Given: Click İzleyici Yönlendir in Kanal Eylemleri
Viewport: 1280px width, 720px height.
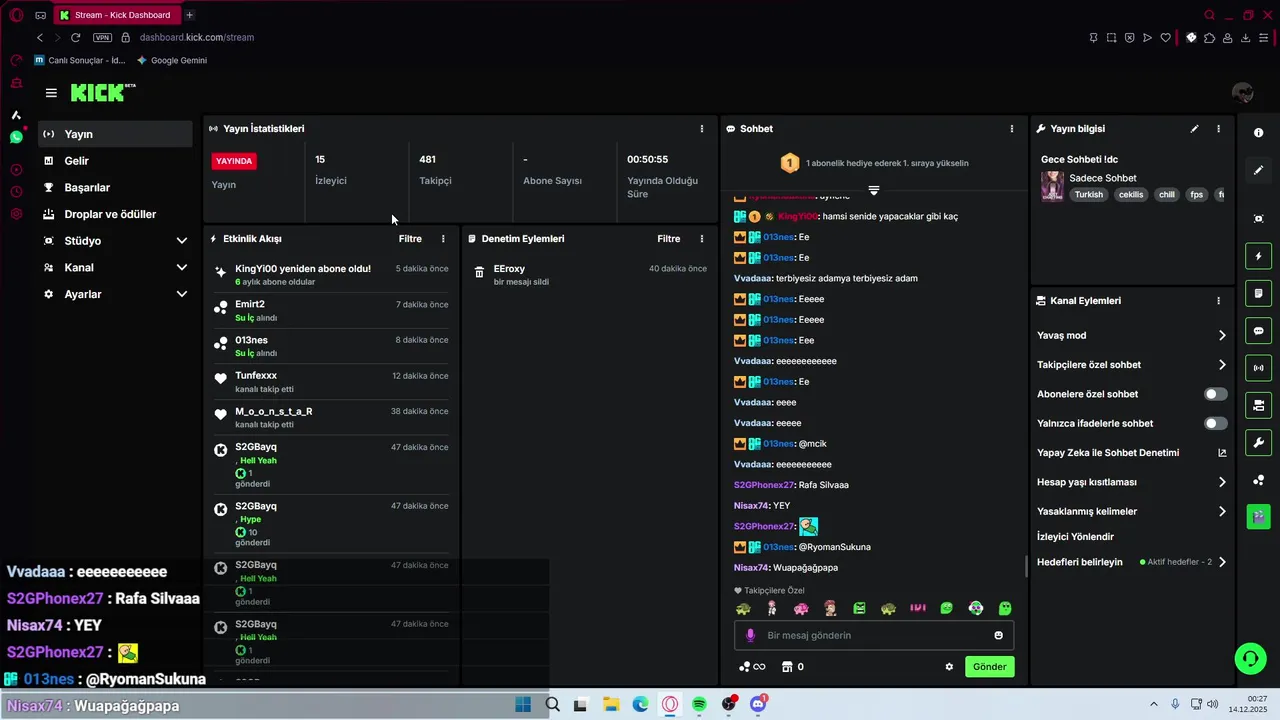Looking at the screenshot, I should [x=1075, y=537].
